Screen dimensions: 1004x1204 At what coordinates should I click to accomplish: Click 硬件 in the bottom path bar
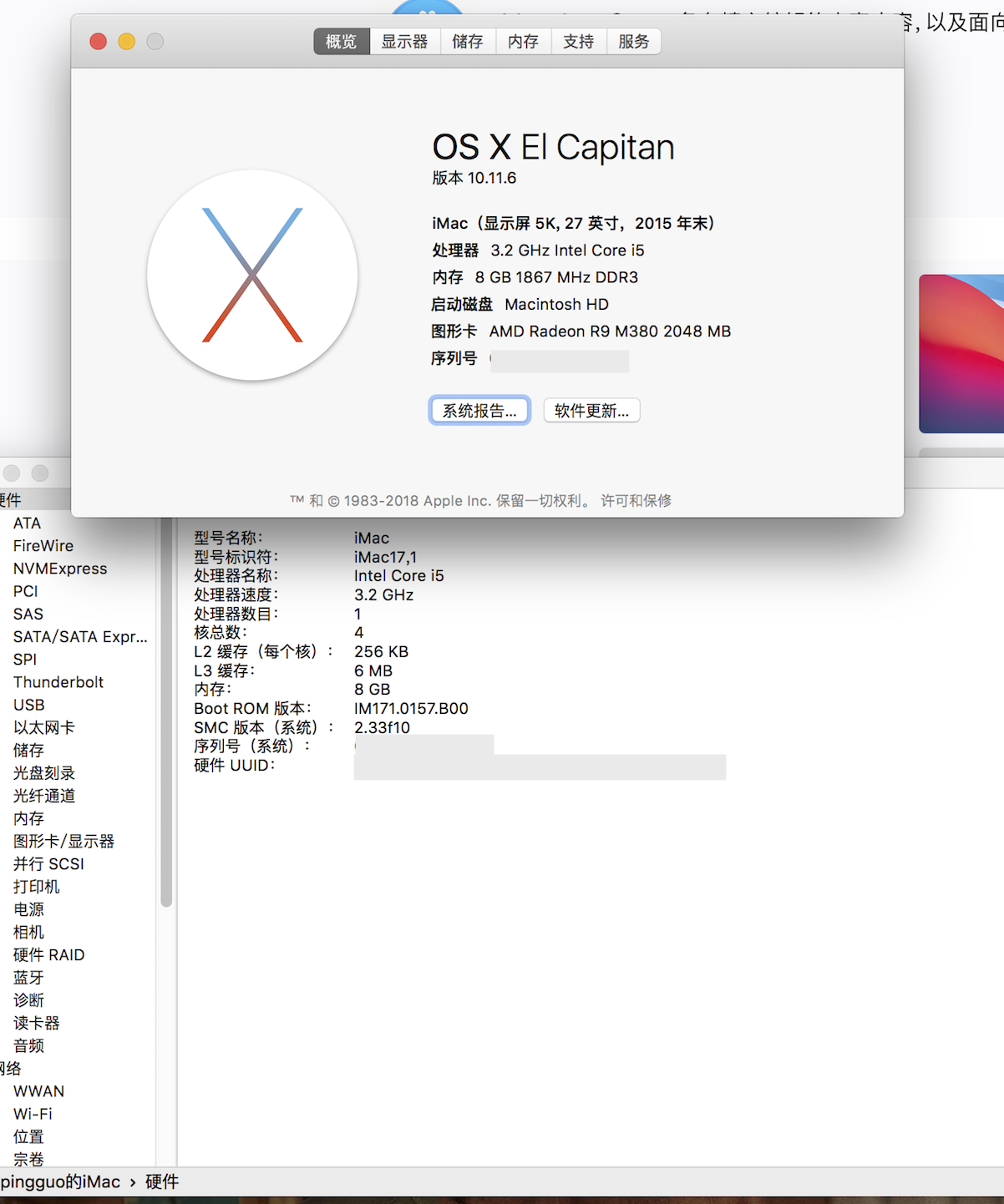pyautogui.click(x=162, y=1181)
